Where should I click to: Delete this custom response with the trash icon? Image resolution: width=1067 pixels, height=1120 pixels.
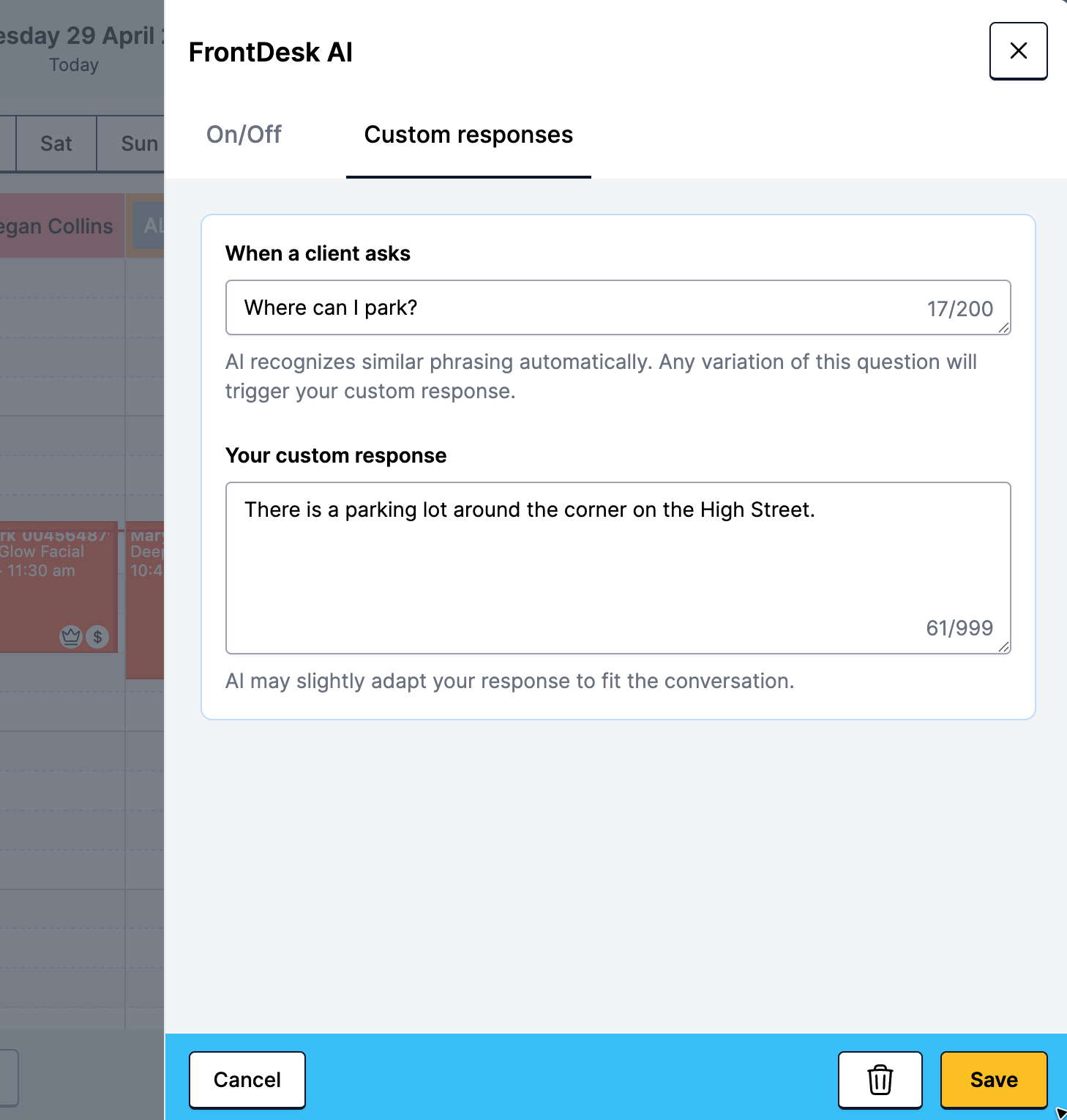click(x=880, y=1080)
